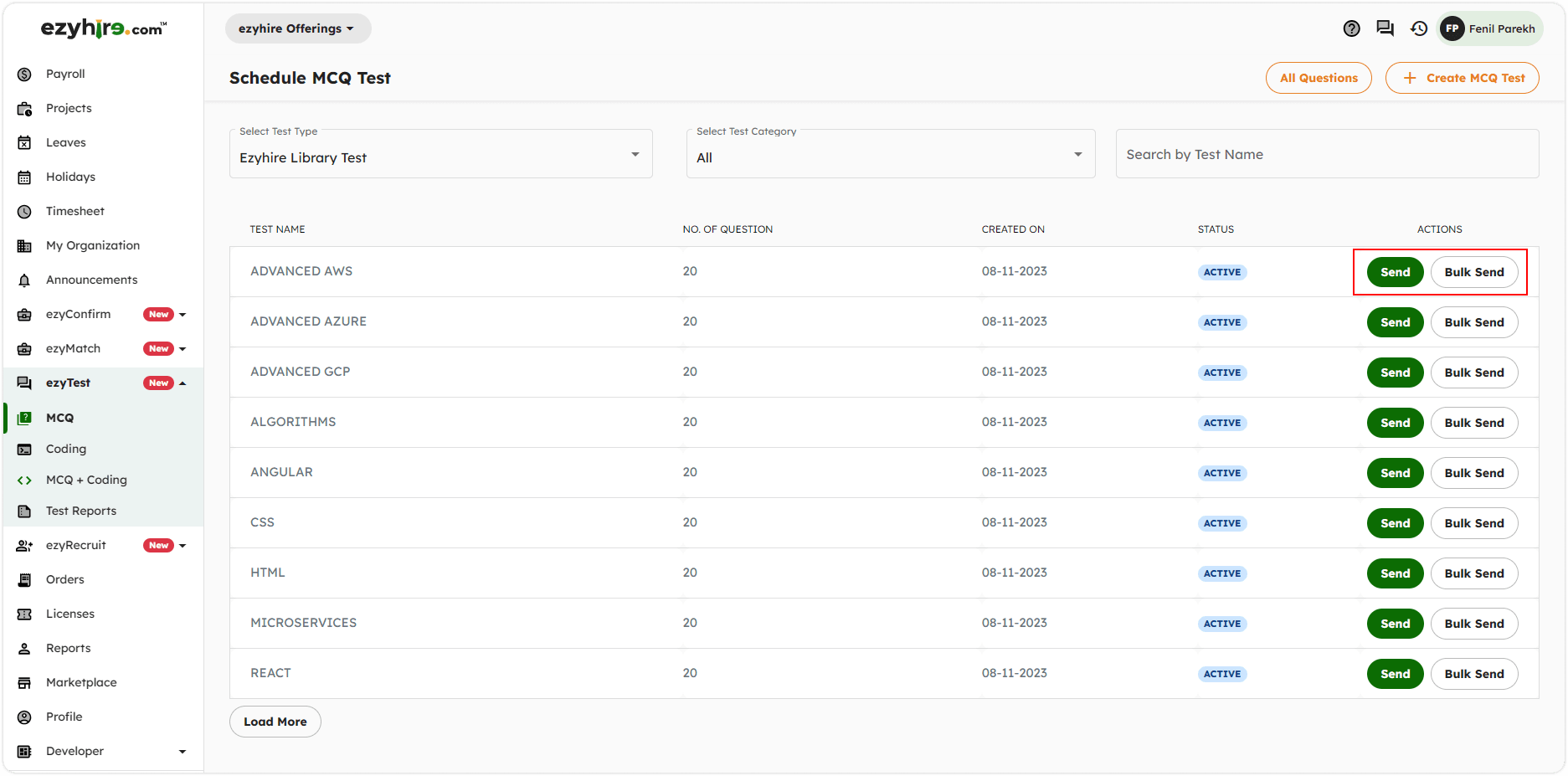Viewport: 1568px width, 776px height.
Task: Click the Developer sidebar icon
Action: click(24, 752)
